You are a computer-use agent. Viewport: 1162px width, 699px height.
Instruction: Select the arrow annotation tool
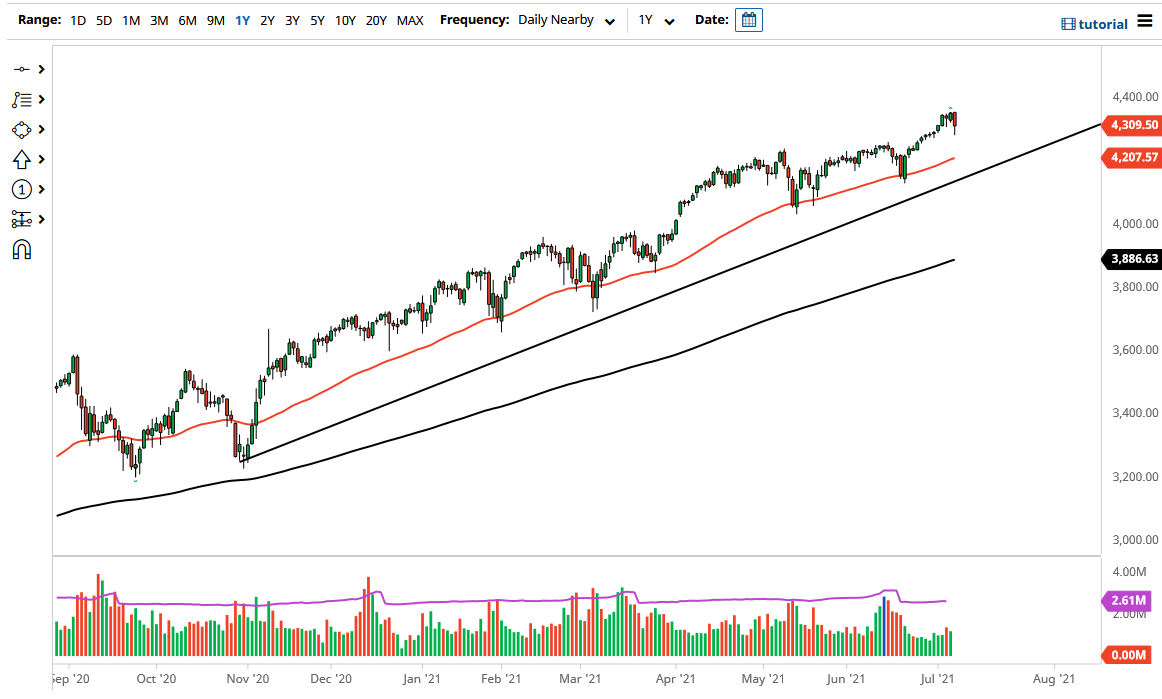click(23, 159)
